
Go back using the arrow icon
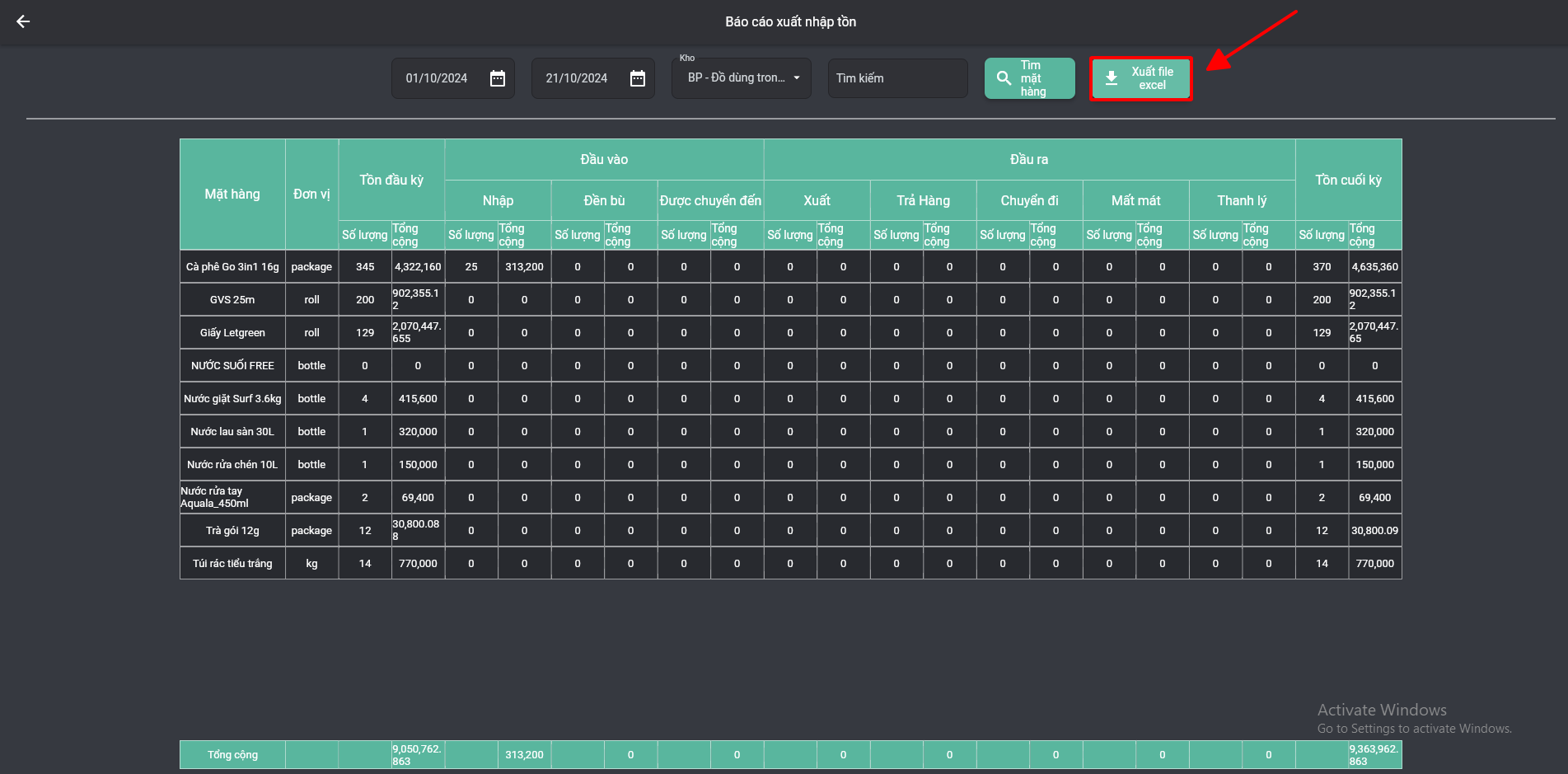coord(23,21)
